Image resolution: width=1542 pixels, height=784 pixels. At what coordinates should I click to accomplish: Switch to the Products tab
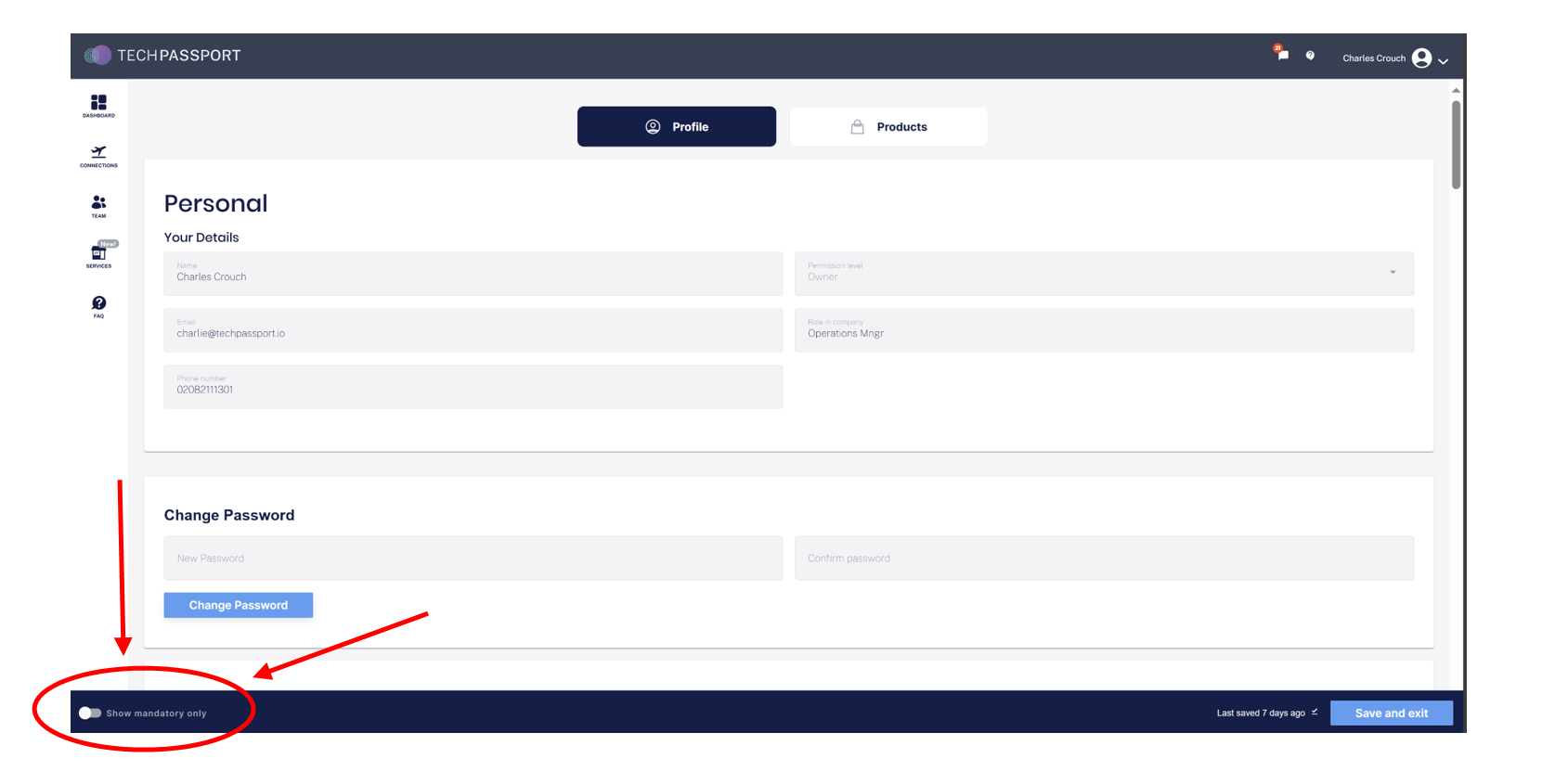coord(888,127)
